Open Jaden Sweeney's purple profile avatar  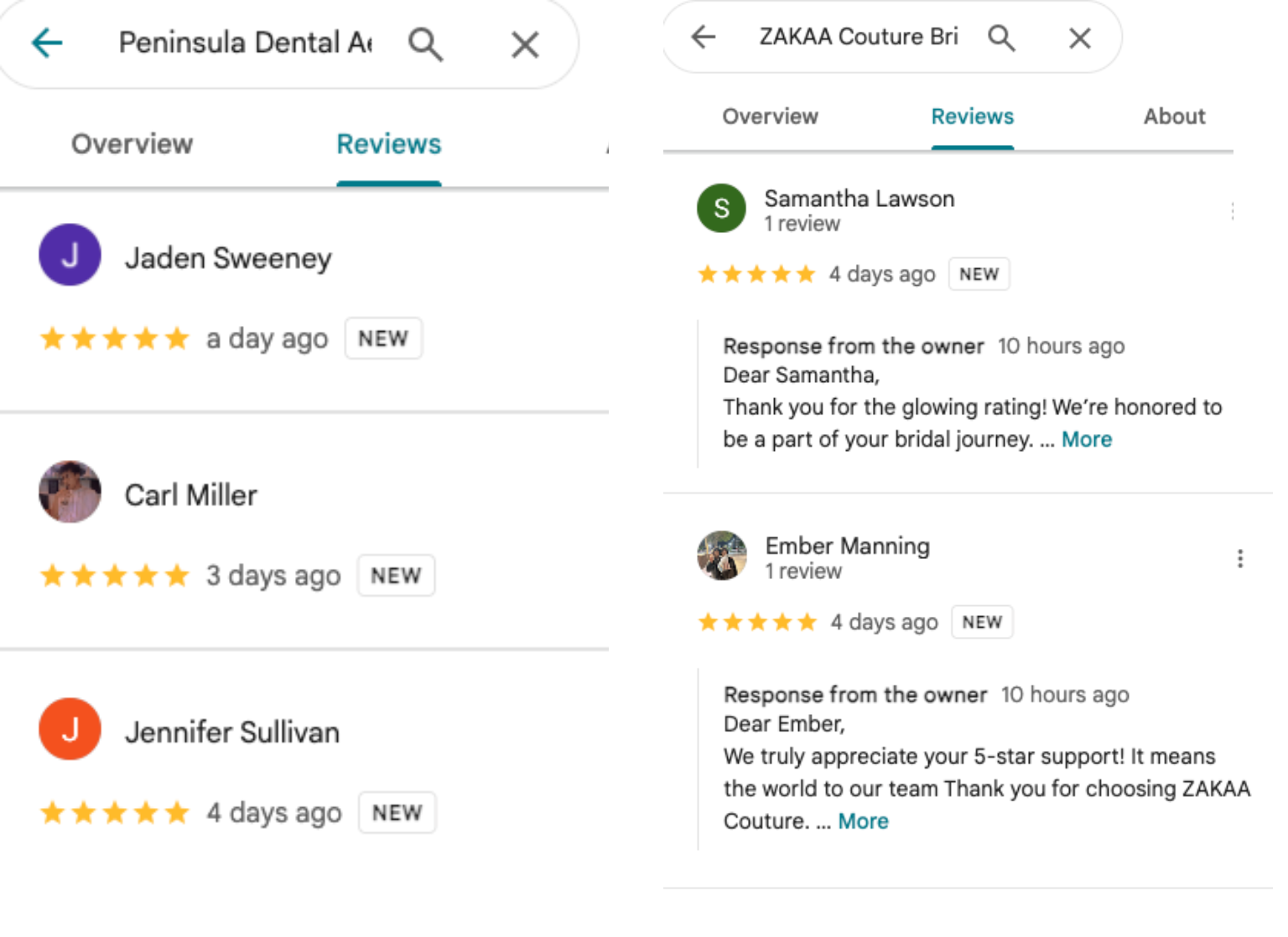[70, 255]
